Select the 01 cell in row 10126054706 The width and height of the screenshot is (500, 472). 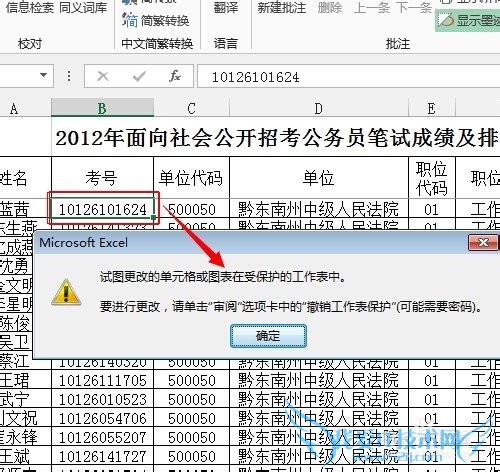(432, 418)
